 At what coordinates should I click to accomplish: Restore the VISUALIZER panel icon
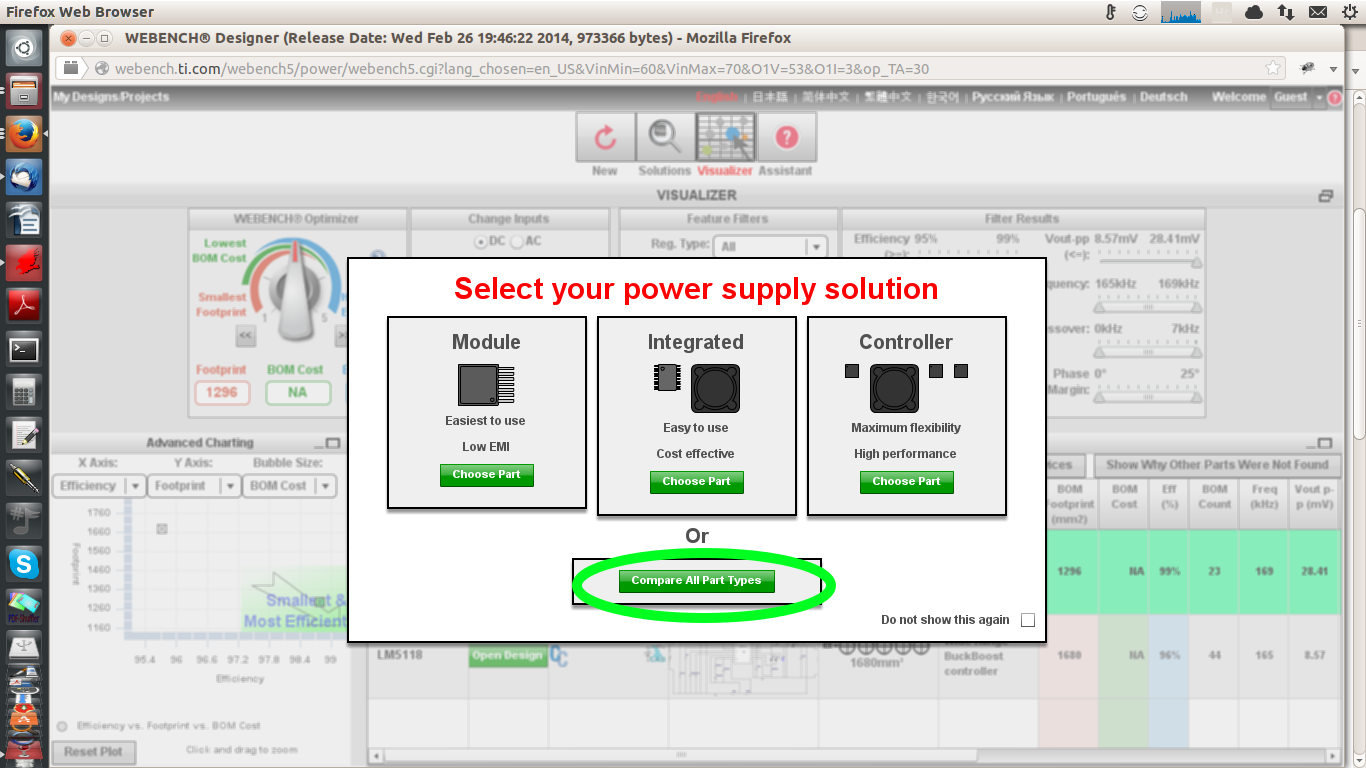coord(1326,196)
